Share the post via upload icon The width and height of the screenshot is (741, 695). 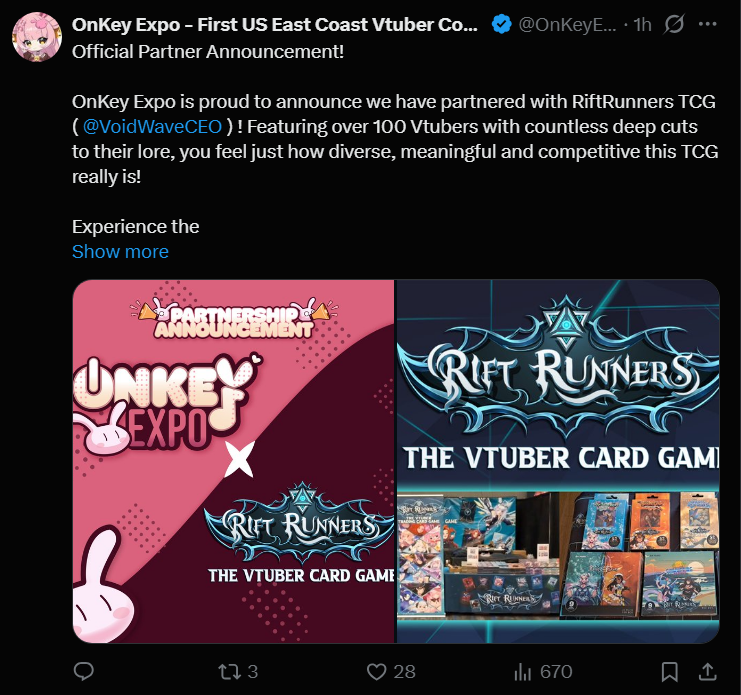point(707,671)
